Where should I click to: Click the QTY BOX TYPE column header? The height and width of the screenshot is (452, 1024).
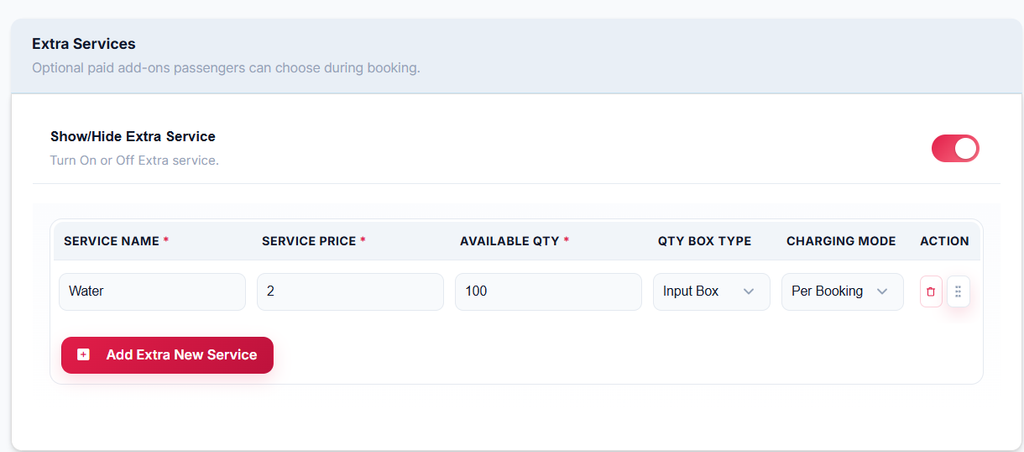click(705, 241)
